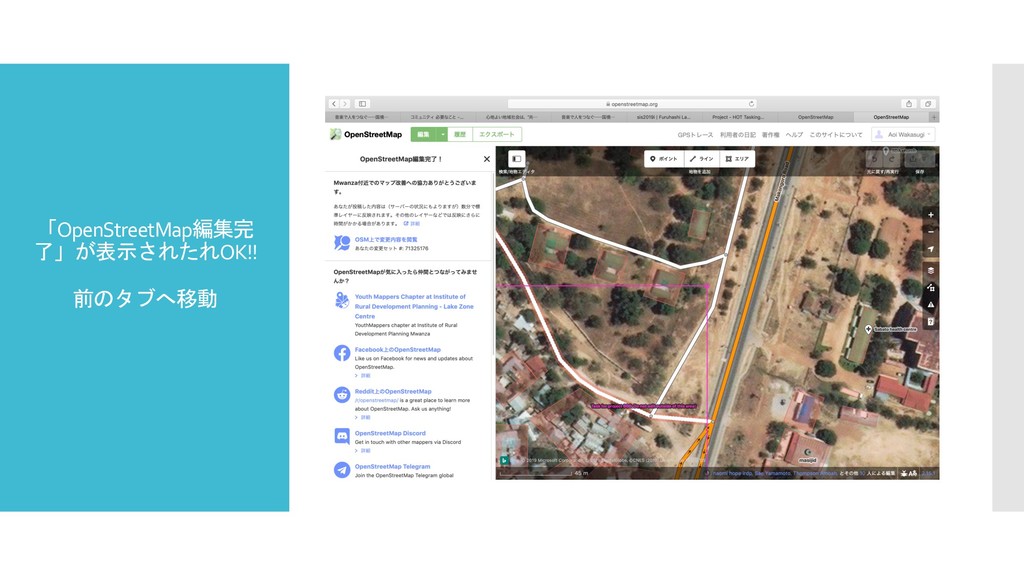Open the issues warning triangle icon
This screenshot has height=576, width=1024.
(931, 304)
